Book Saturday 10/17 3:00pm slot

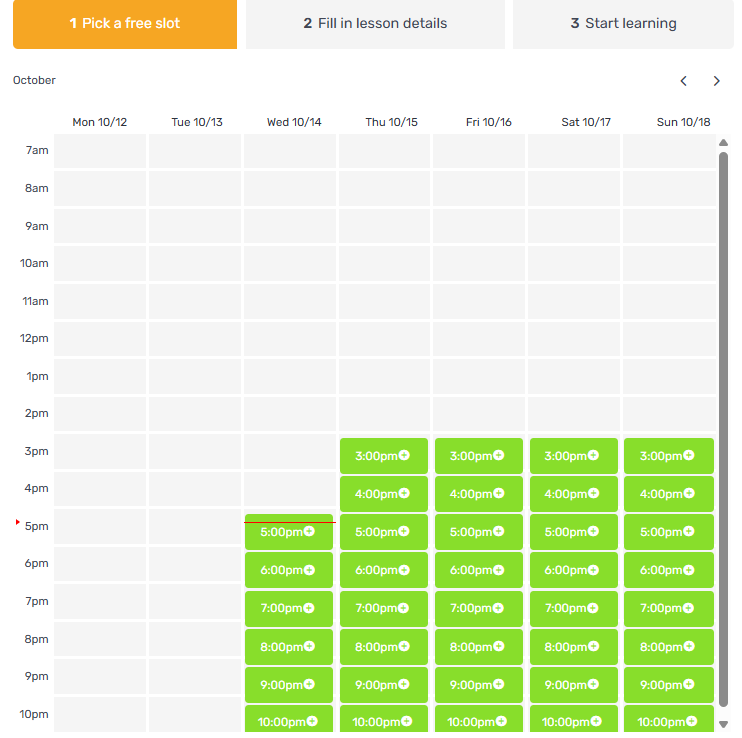574,456
